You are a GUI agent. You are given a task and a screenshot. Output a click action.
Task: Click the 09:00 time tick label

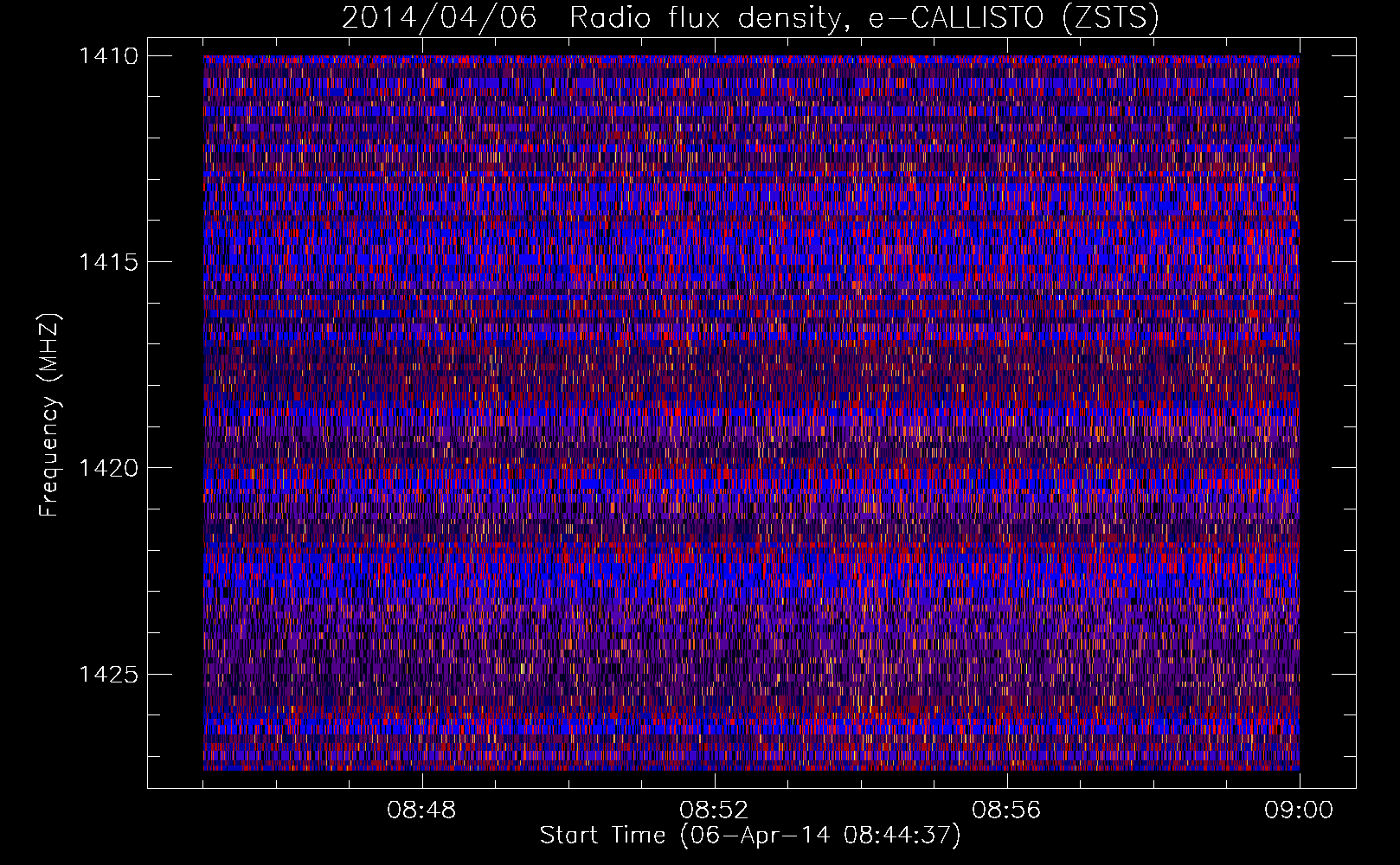pos(1299,811)
